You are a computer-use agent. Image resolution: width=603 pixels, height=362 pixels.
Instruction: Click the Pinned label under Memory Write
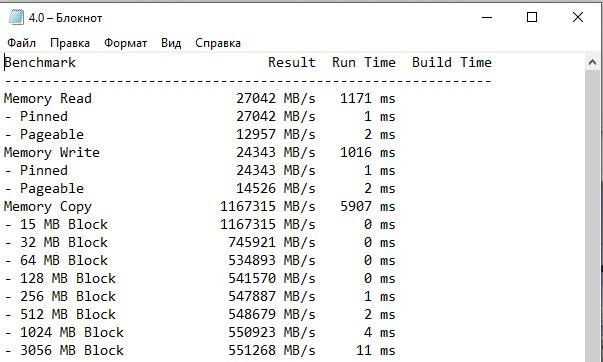tap(44, 170)
